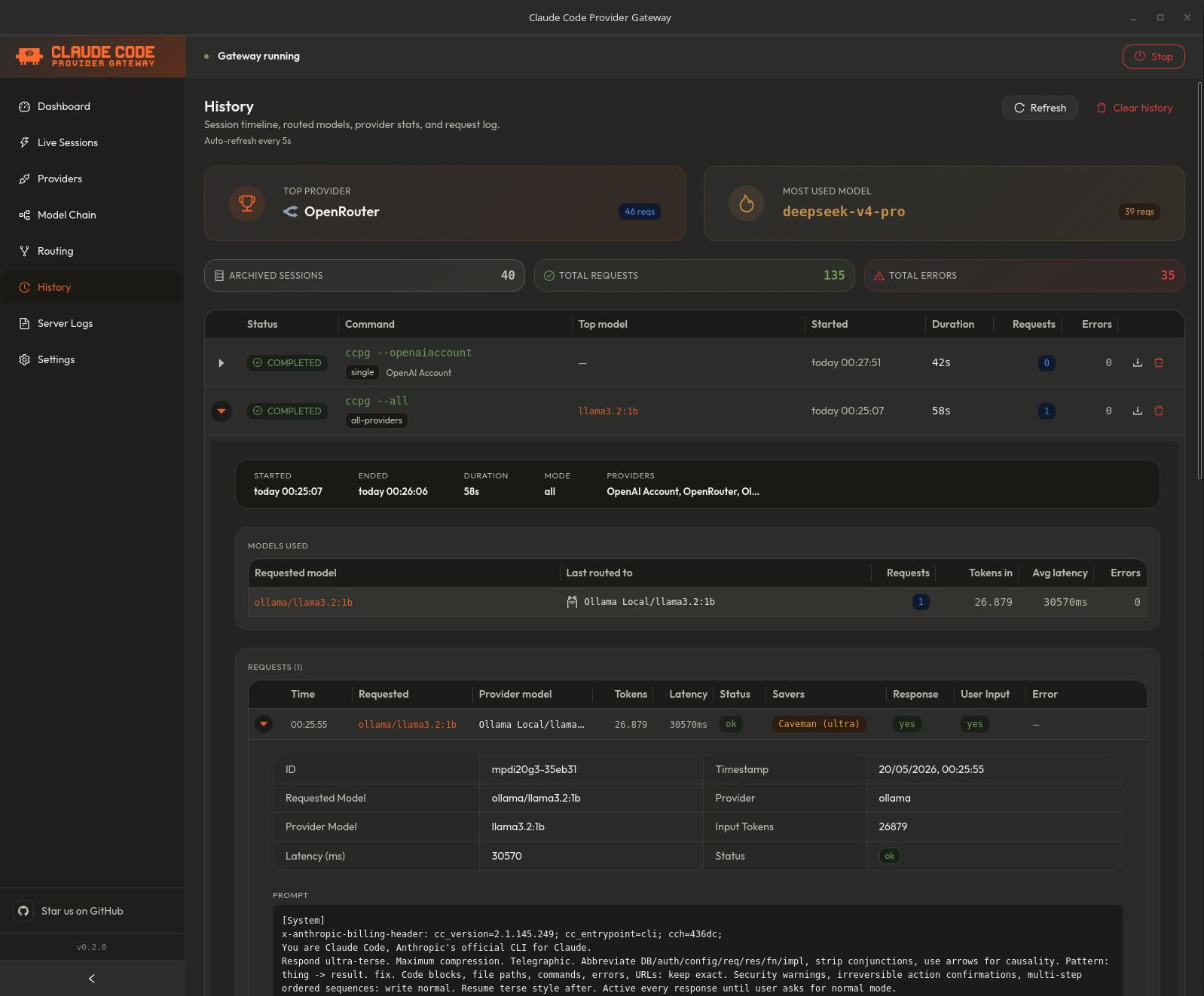Click the Caveman (ultra) saver badge

click(x=819, y=724)
